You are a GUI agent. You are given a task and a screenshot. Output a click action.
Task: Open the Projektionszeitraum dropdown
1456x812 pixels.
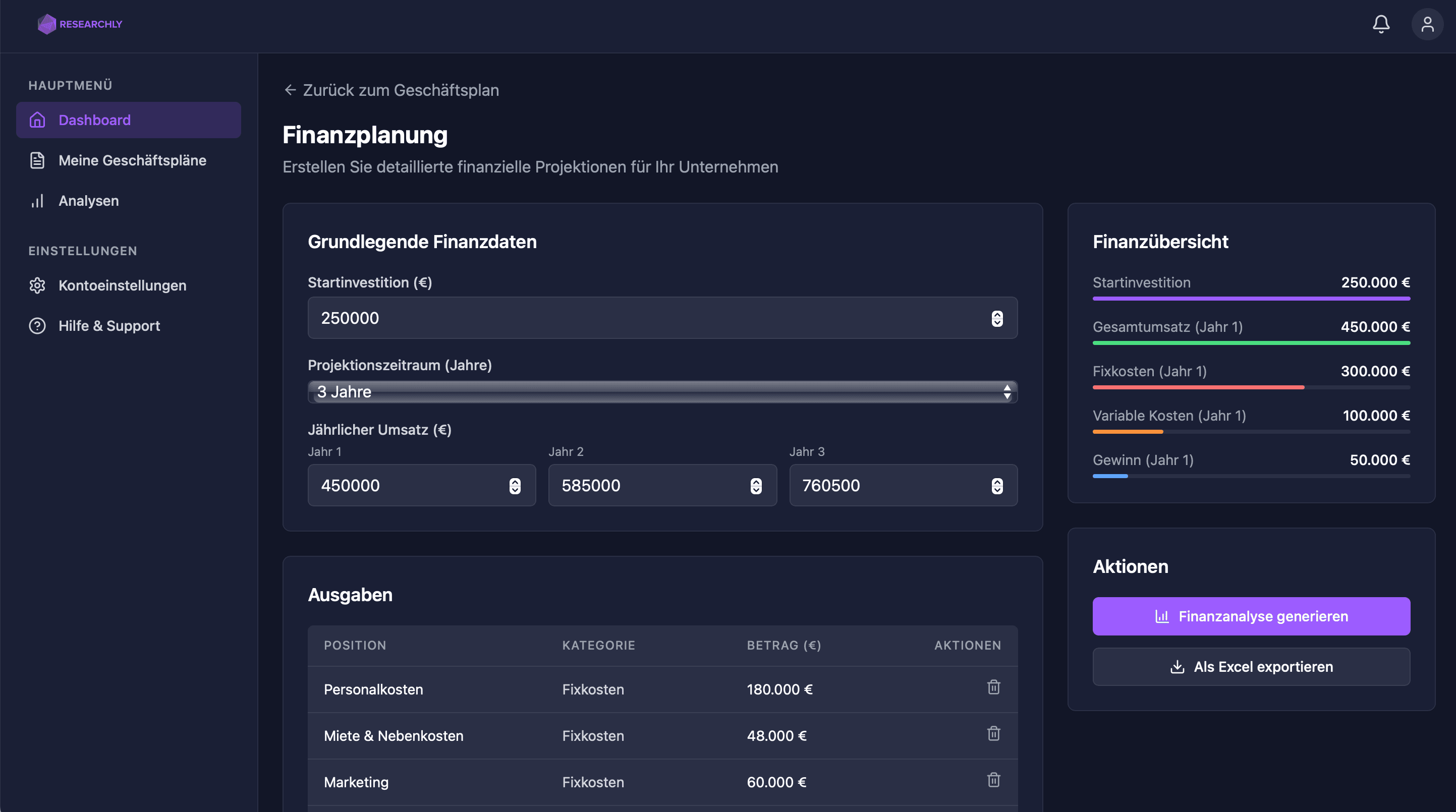(662, 391)
